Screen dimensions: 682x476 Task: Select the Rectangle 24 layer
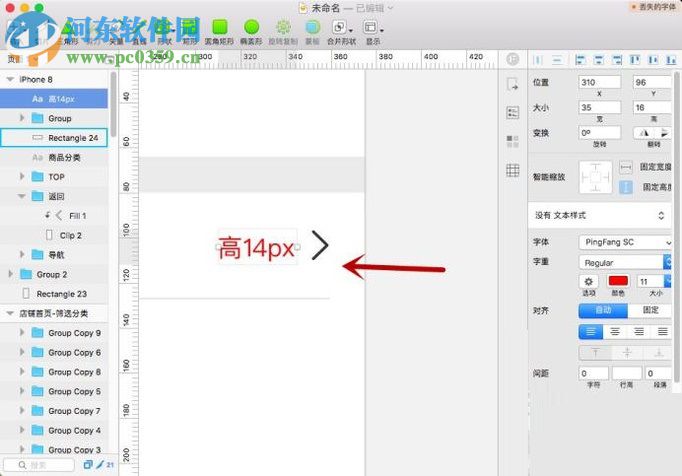click(x=54, y=138)
